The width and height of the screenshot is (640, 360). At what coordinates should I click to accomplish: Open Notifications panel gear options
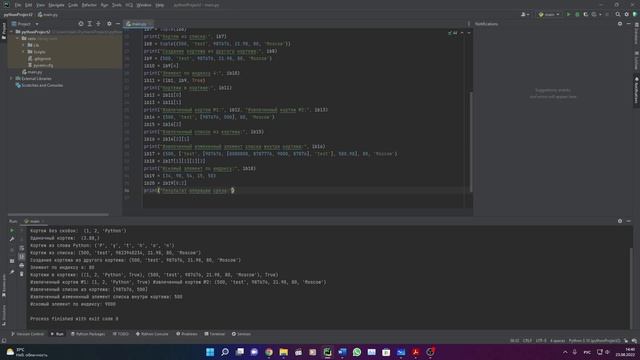coord(620,24)
